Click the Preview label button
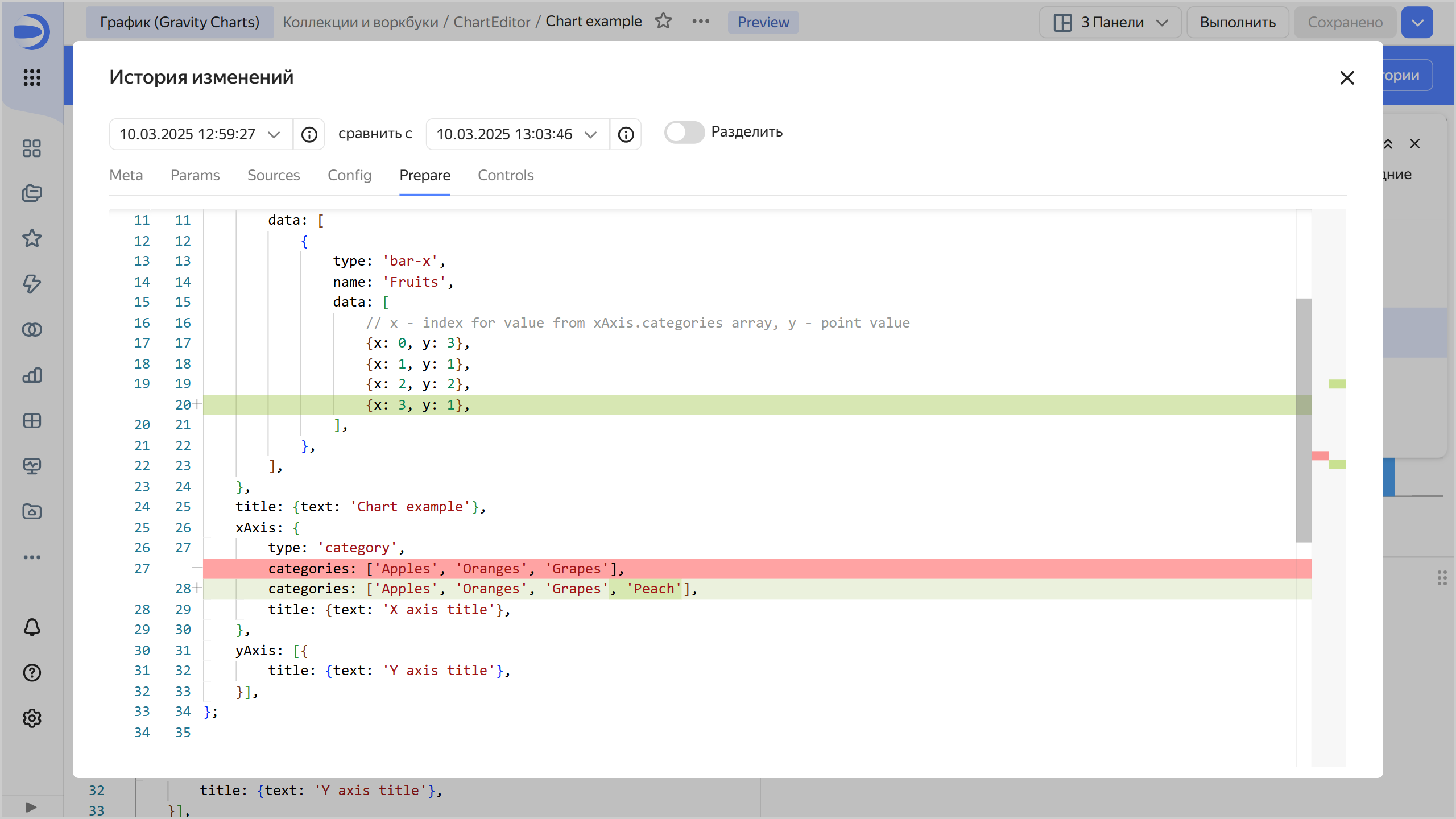This screenshot has height=819, width=1456. [763, 22]
